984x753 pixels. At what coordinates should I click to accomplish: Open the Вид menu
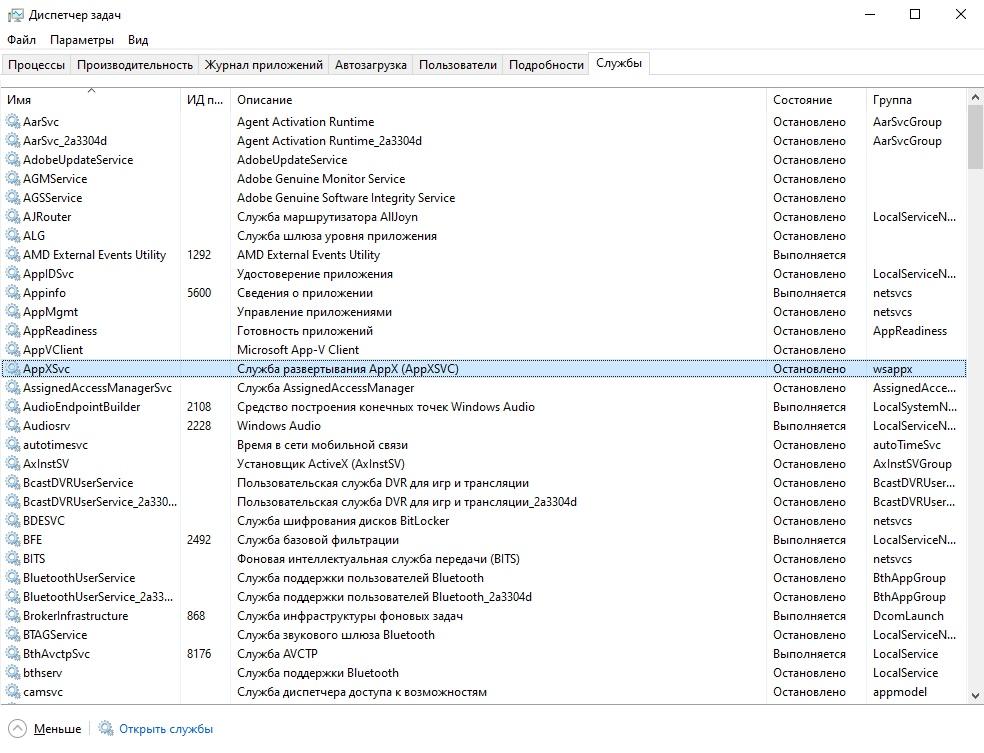[138, 40]
